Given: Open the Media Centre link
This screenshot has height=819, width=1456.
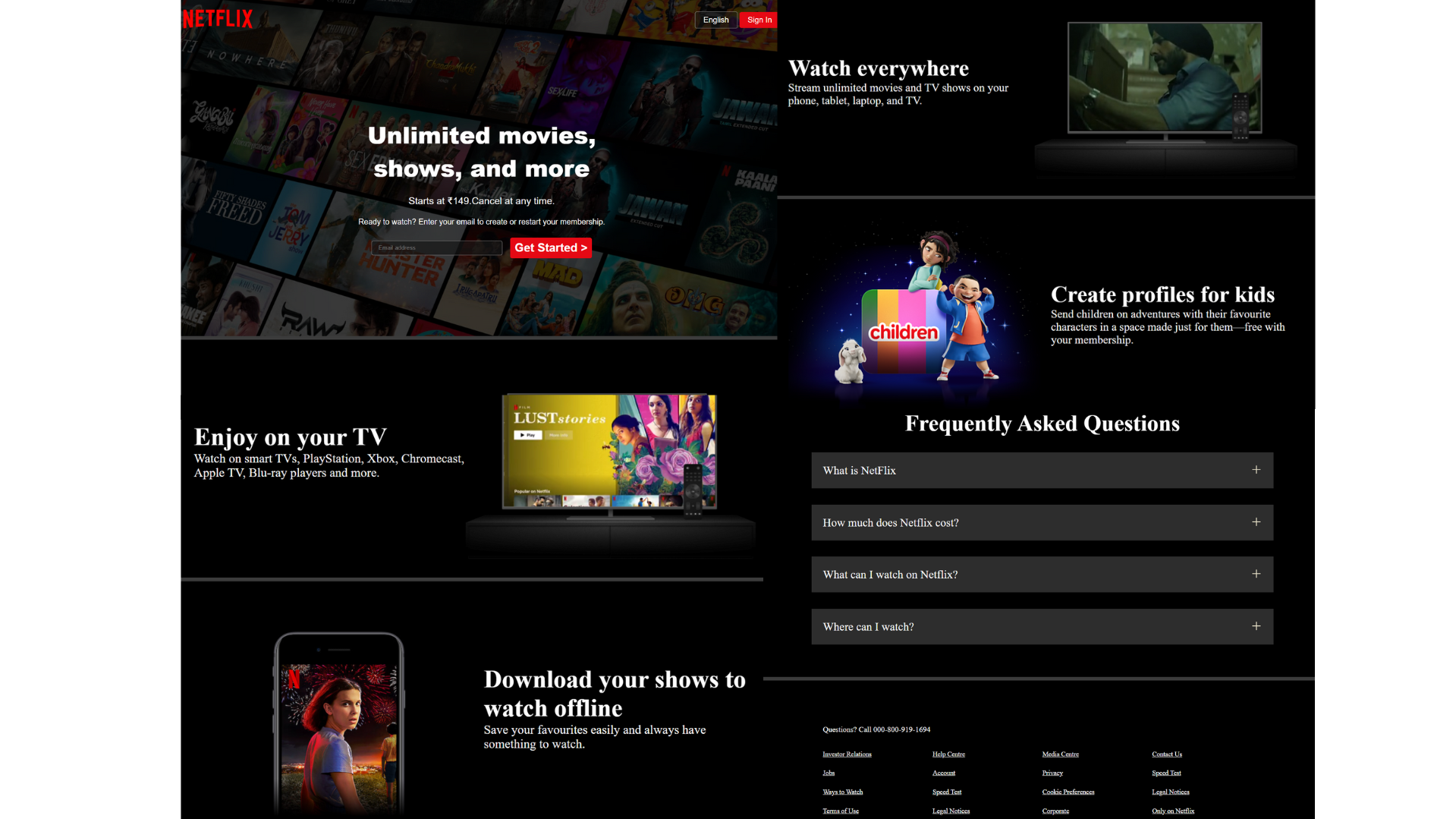Looking at the screenshot, I should pos(1060,754).
